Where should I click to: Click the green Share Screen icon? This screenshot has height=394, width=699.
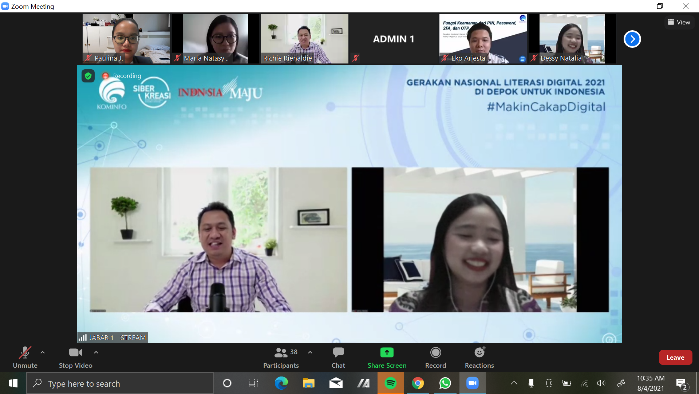pos(387,353)
